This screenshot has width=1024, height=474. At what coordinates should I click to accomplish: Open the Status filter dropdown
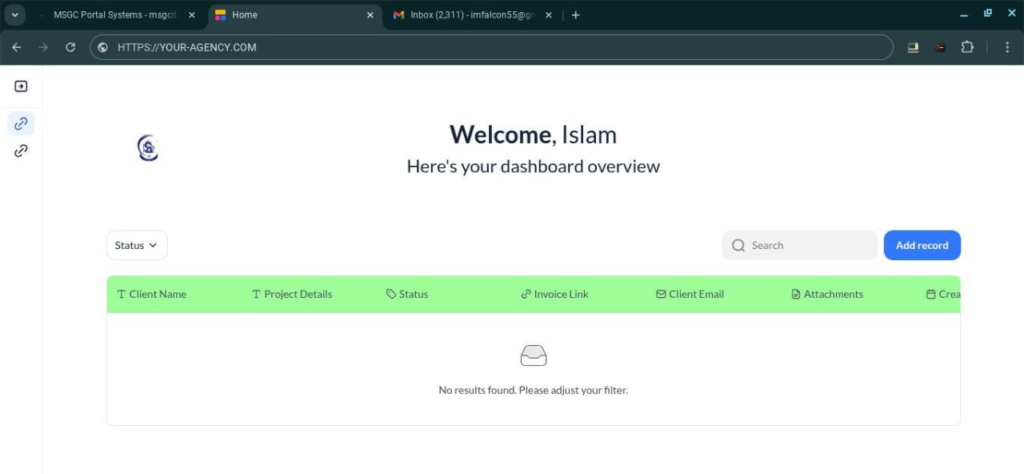pos(137,245)
